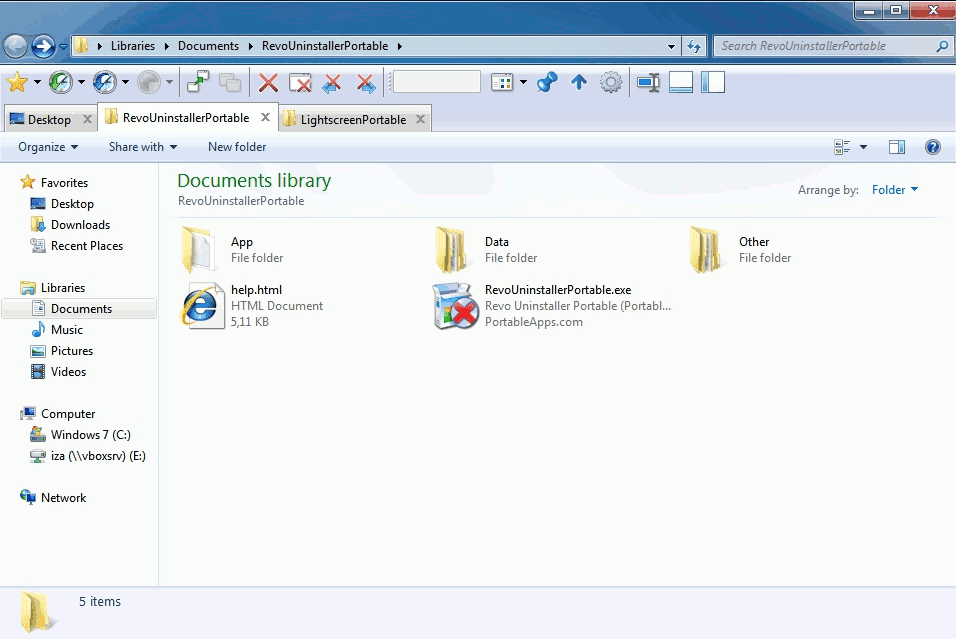Open the Arrange by Folder dropdown
Viewport: 956px width, 639px height.
[x=894, y=190]
